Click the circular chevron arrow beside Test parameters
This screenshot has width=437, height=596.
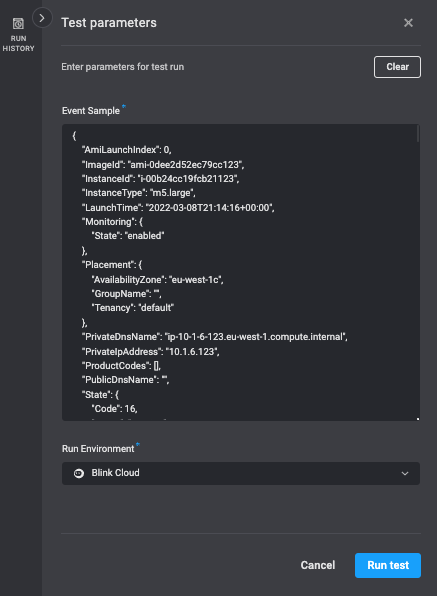[42, 18]
